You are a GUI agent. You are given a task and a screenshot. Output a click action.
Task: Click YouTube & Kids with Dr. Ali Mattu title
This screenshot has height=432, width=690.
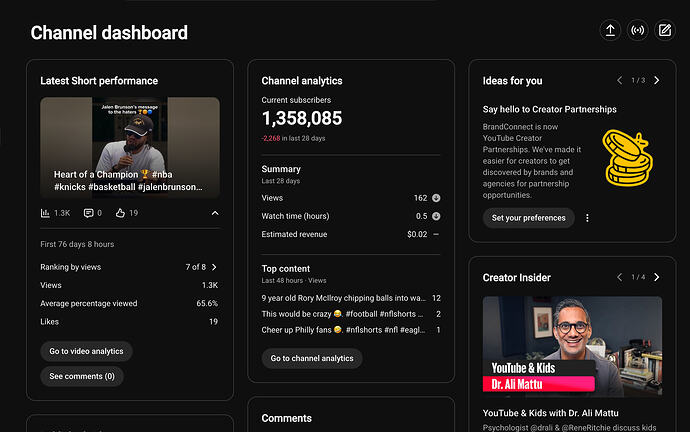pyautogui.click(x=551, y=413)
